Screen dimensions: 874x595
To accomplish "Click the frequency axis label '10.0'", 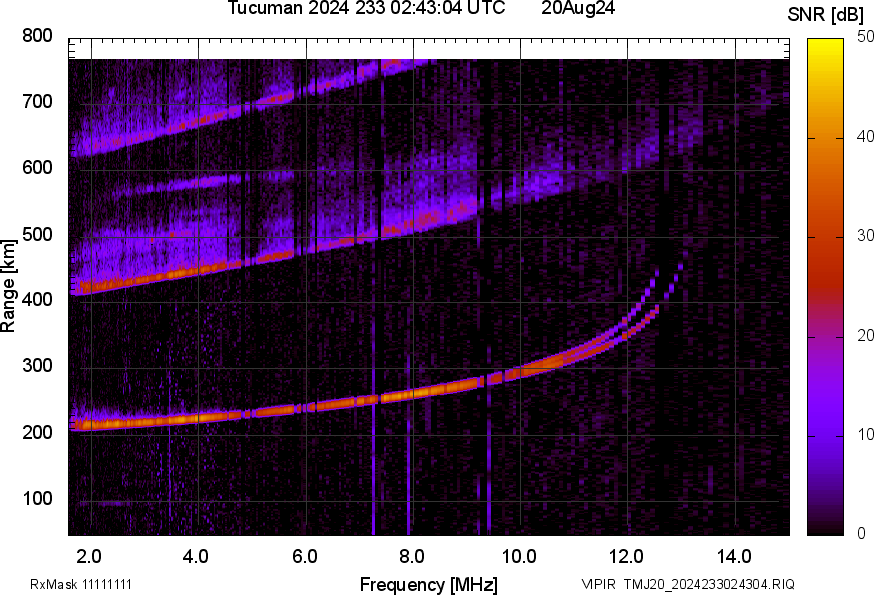I will click(519, 557).
